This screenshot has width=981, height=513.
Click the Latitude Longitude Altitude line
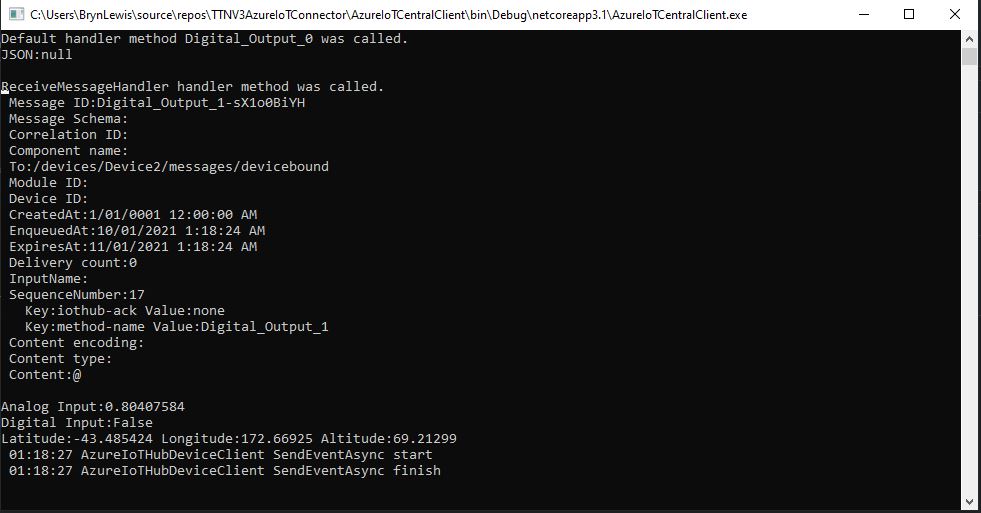229,439
